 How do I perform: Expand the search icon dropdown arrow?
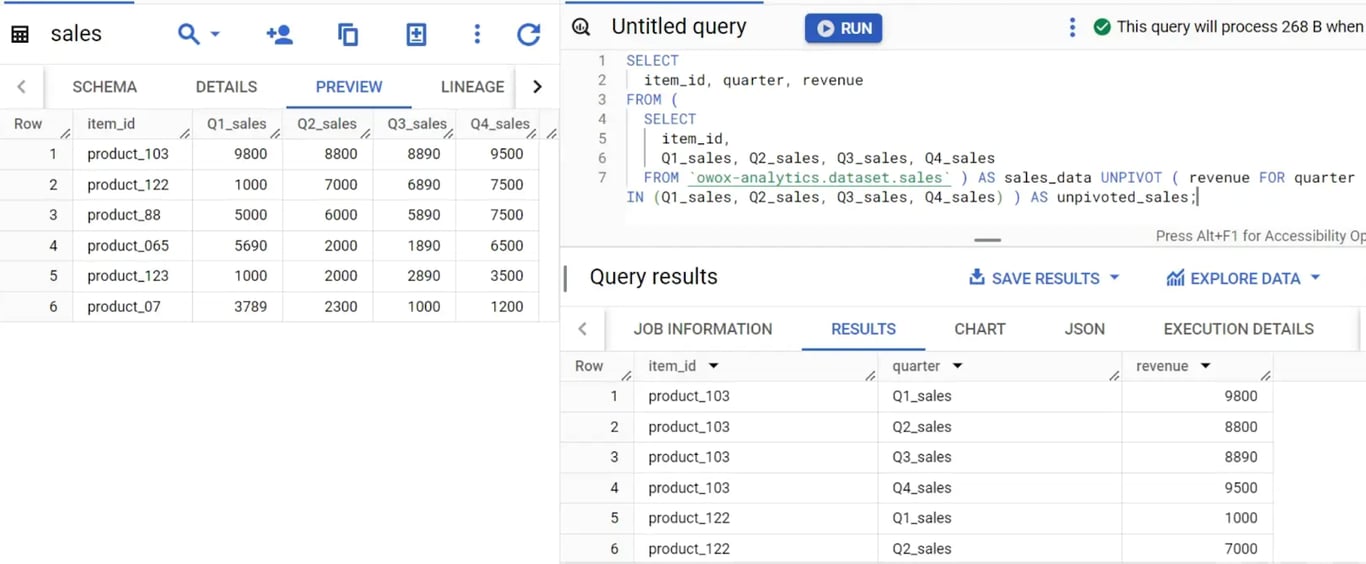[x=215, y=34]
